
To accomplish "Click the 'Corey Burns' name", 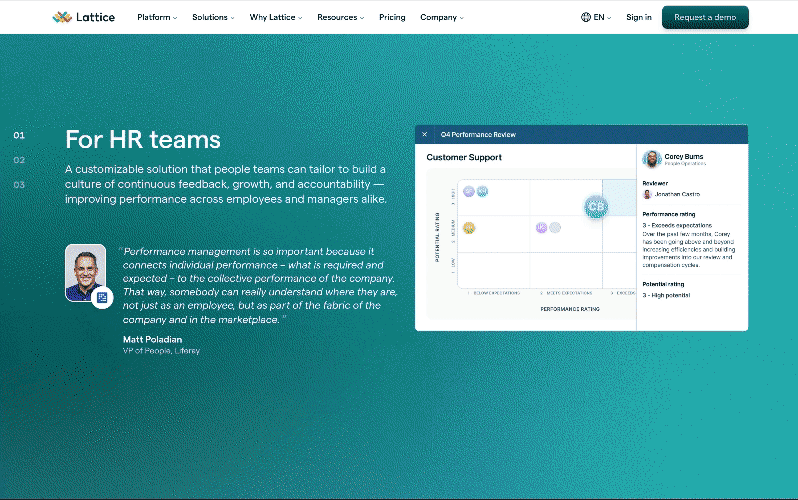I will coord(683,156).
